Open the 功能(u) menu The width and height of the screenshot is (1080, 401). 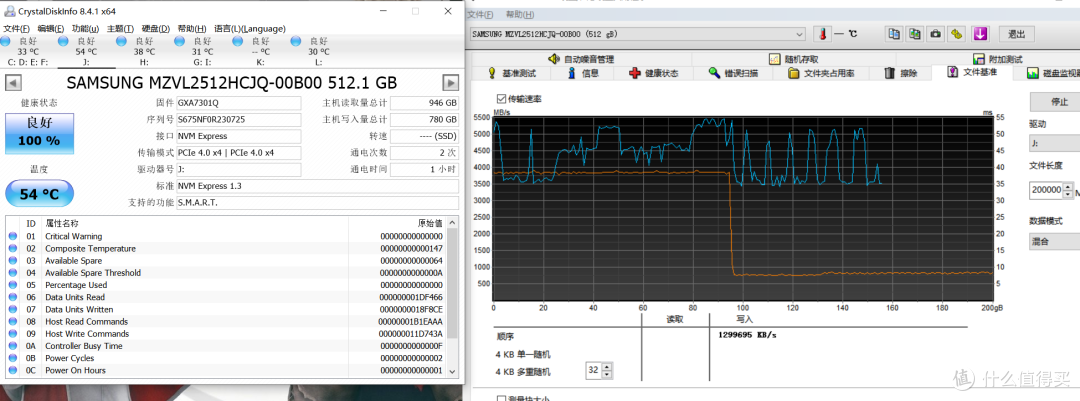pos(85,28)
